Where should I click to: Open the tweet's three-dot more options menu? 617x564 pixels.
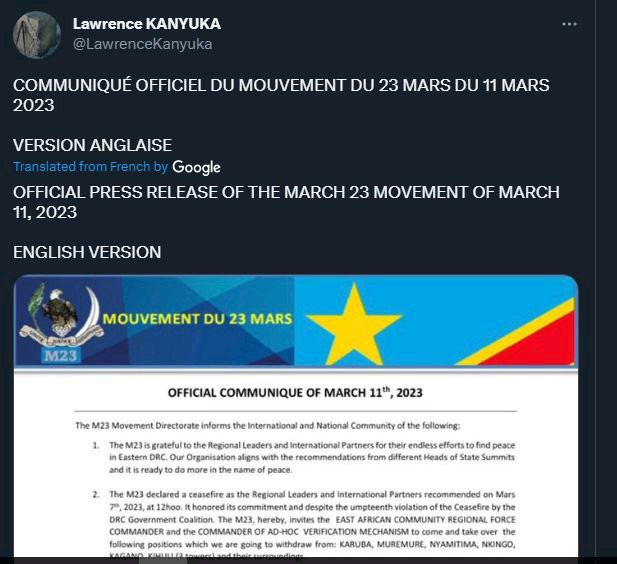(569, 24)
